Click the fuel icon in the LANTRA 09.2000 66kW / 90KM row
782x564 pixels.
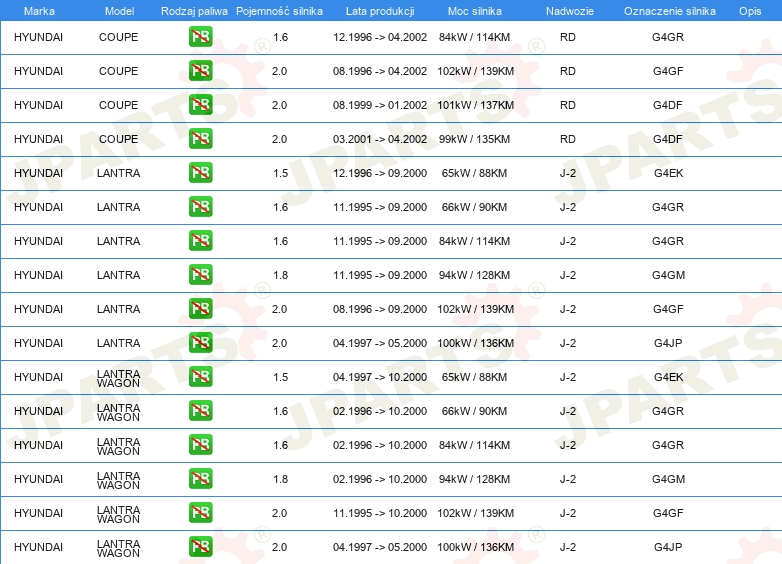(200, 206)
